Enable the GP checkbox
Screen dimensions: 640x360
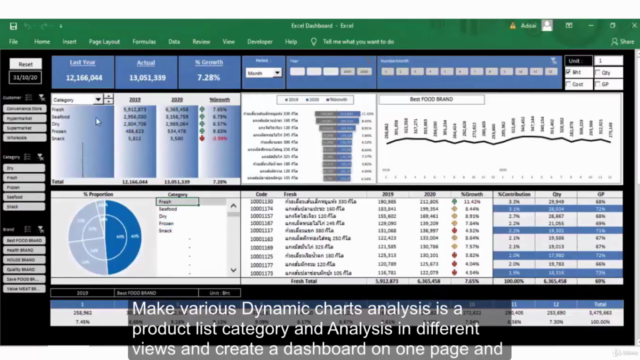tap(598, 84)
